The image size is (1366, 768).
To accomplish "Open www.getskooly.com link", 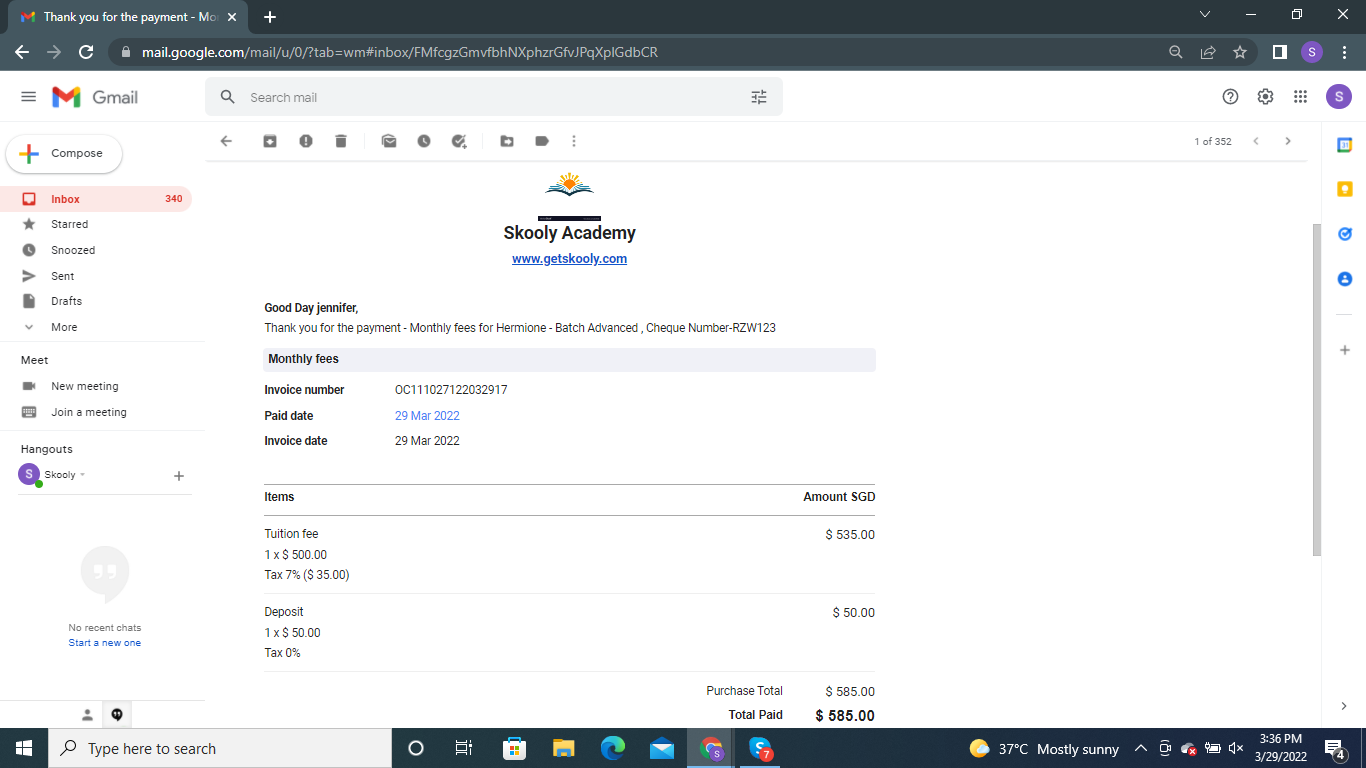I will click(x=569, y=259).
